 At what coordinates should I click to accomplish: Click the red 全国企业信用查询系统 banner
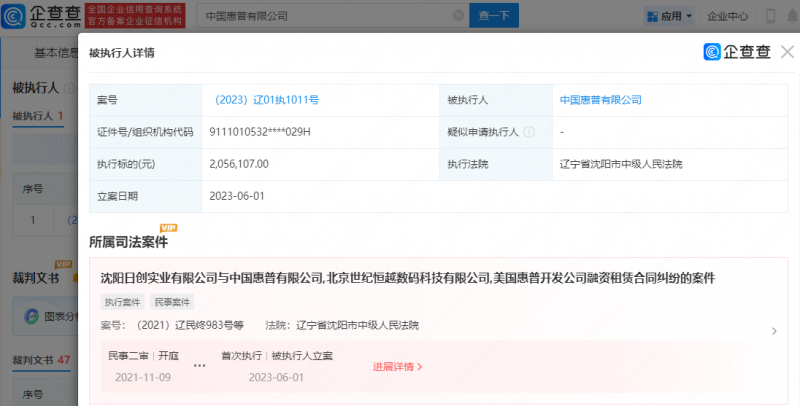coord(135,16)
